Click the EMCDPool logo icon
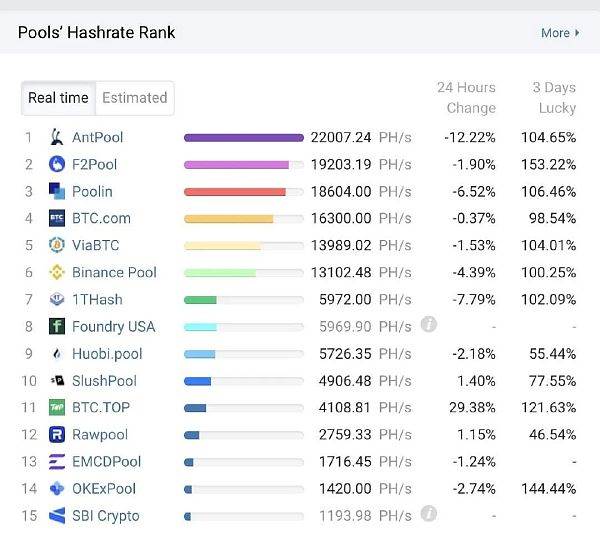The width and height of the screenshot is (600, 535). click(57, 462)
